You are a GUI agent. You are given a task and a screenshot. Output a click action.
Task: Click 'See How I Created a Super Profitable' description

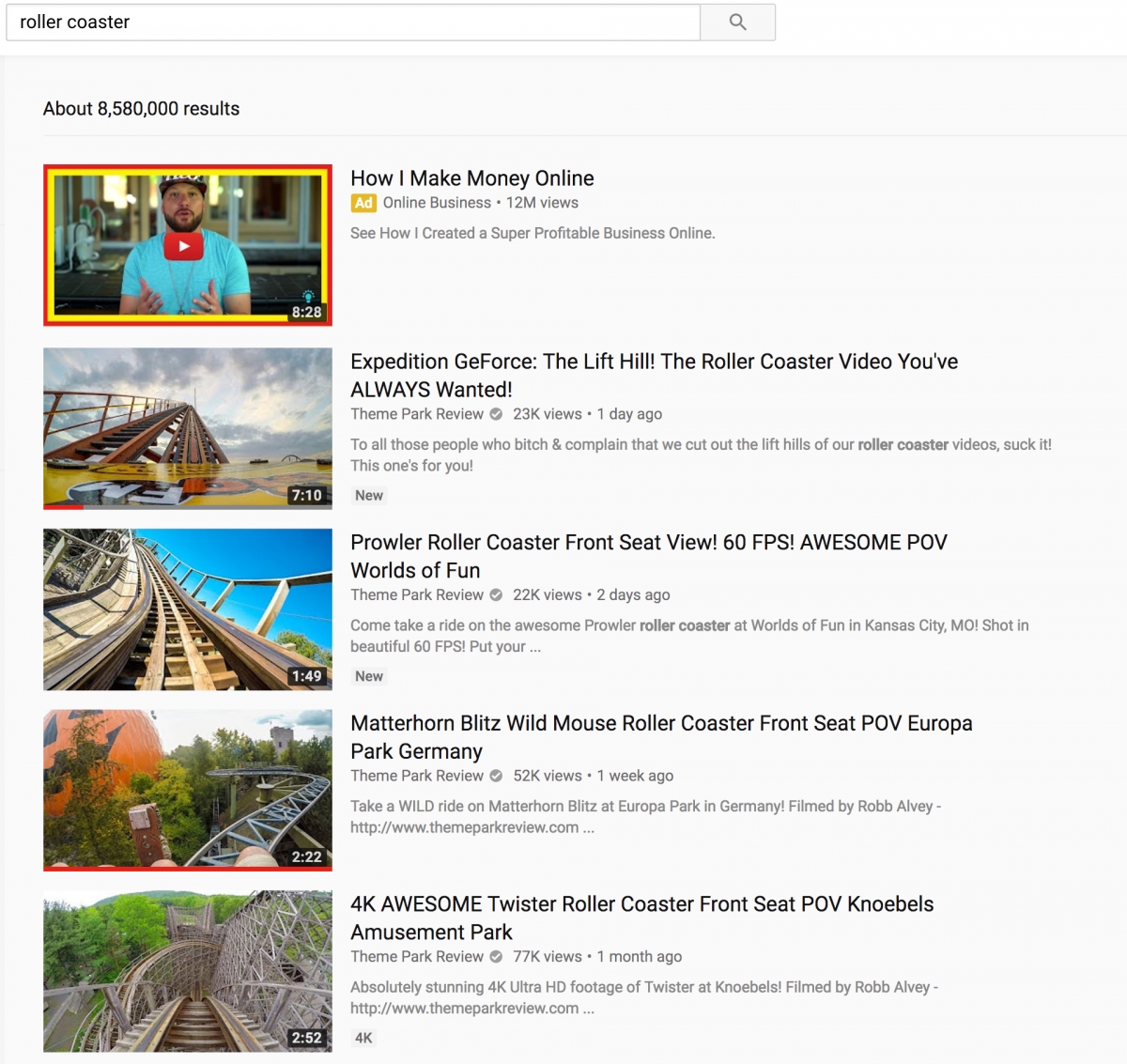[x=533, y=233]
